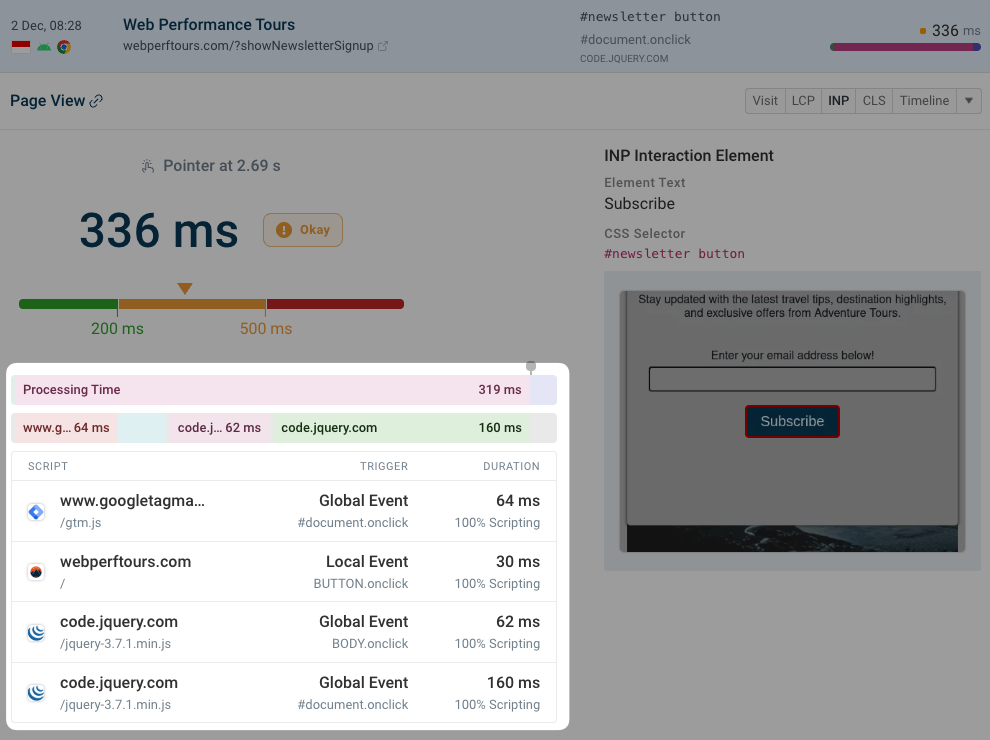Screen dimensions: 990x740
Task: Click the pointer icon beside Pointer at 2.69 s
Action: (150, 165)
